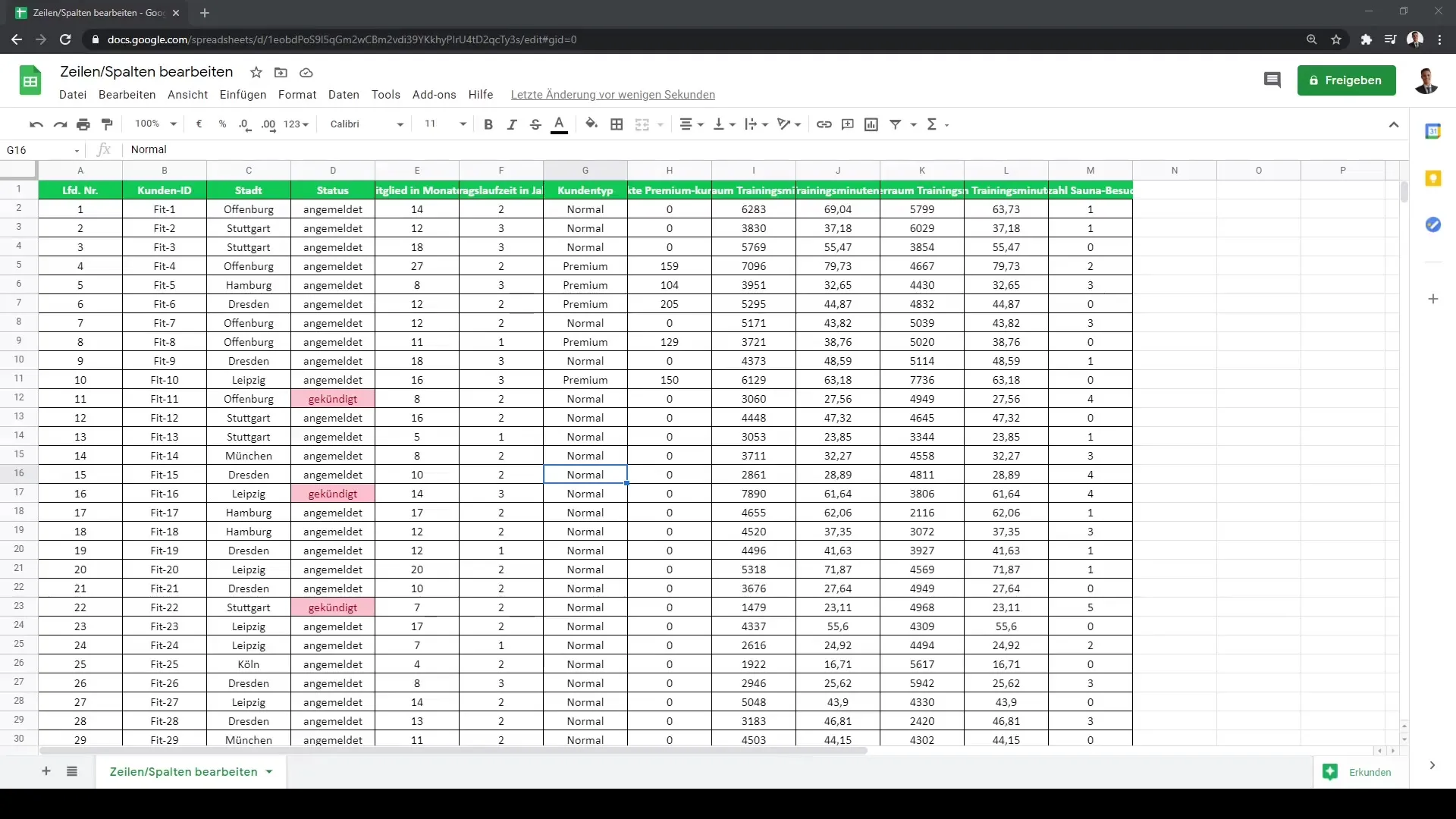Click the strikethrough formatting icon
This screenshot has width=1456, height=819.
pos(535,124)
